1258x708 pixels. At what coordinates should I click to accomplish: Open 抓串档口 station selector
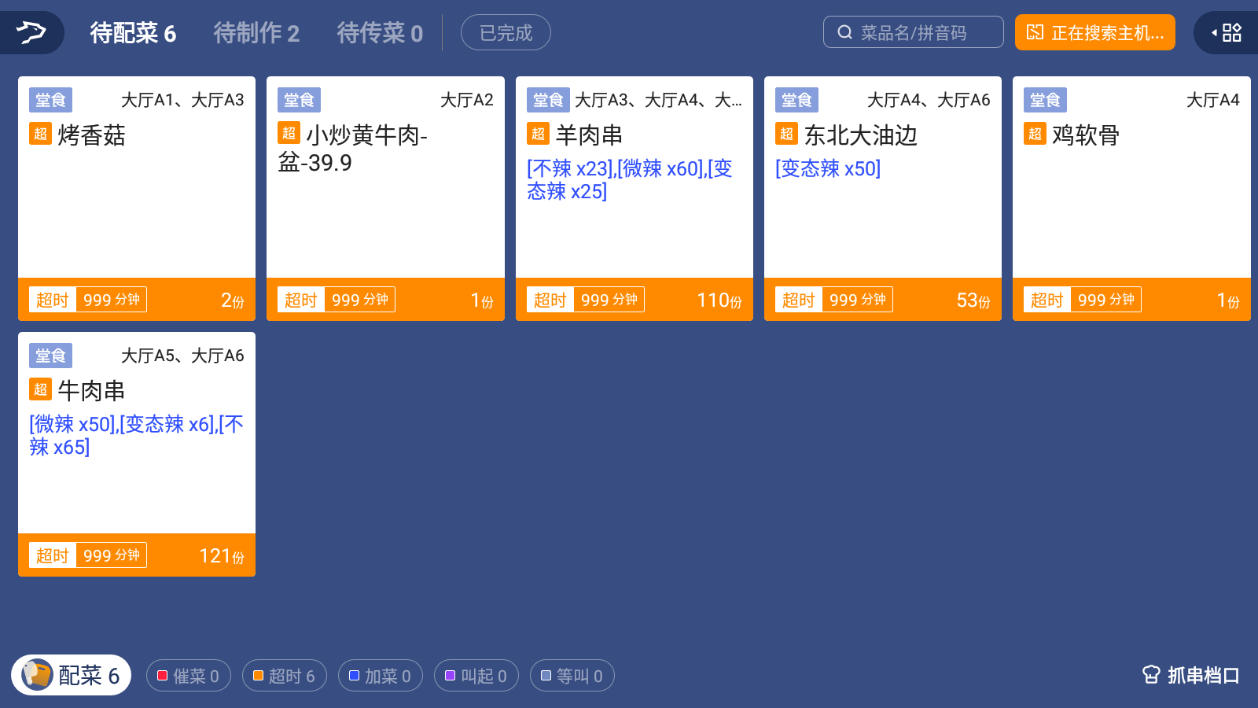(1191, 675)
